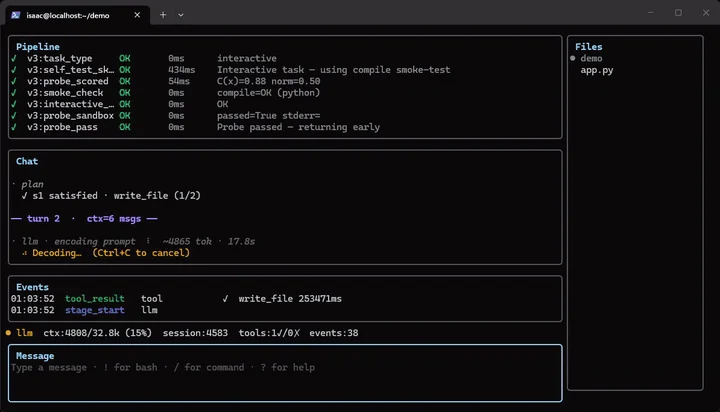Click the tool_result event label

pyautogui.click(x=95, y=299)
